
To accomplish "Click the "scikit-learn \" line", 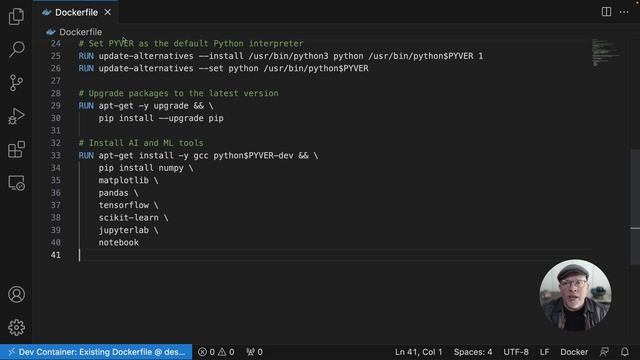I will 133,218.
